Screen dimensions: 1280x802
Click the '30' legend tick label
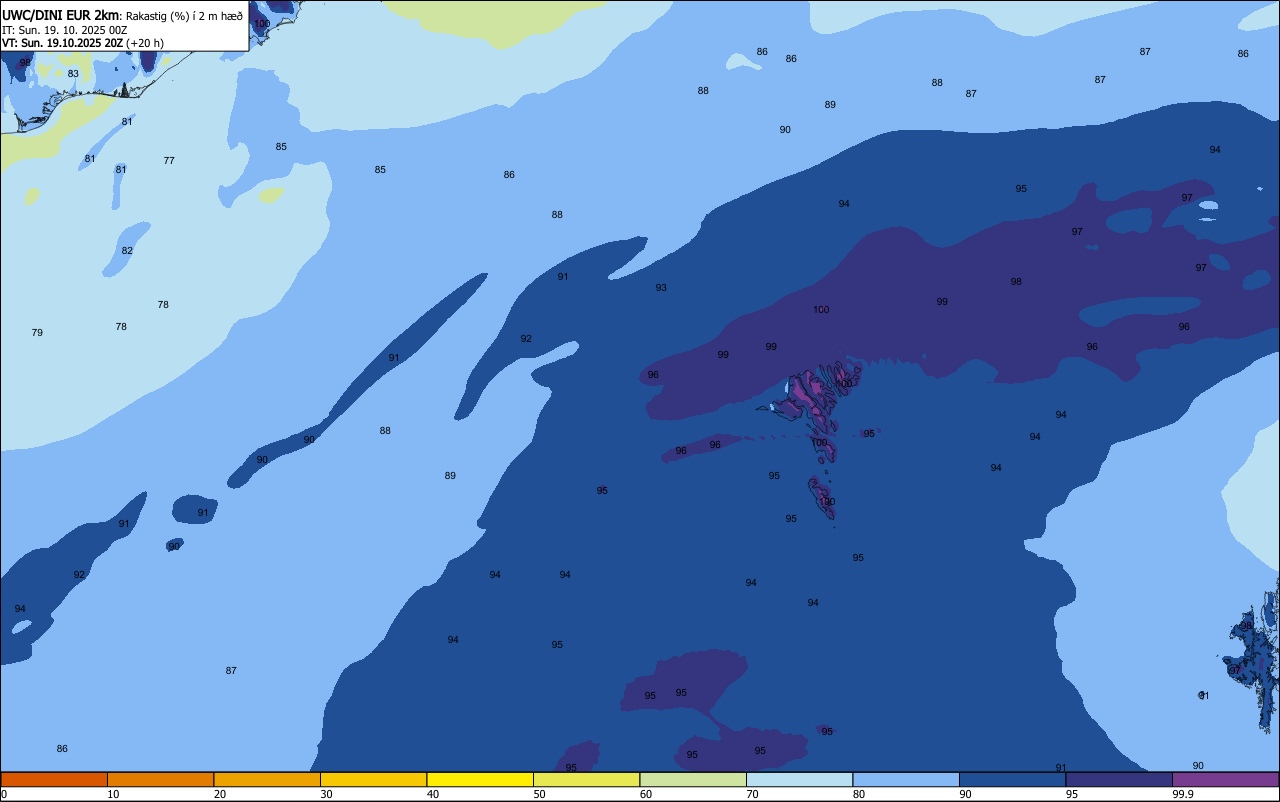pos(326,794)
